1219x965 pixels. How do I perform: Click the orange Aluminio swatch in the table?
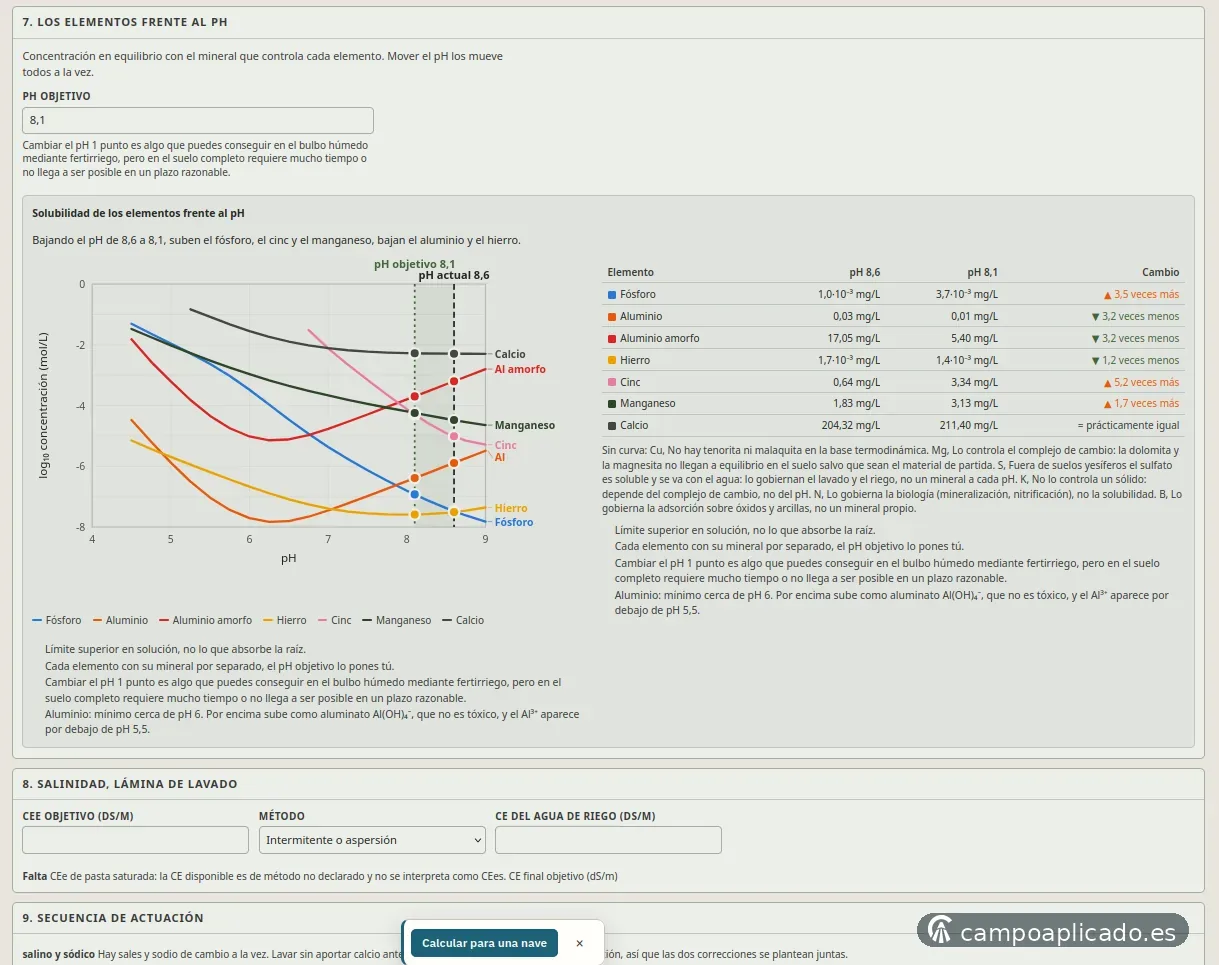point(612,317)
